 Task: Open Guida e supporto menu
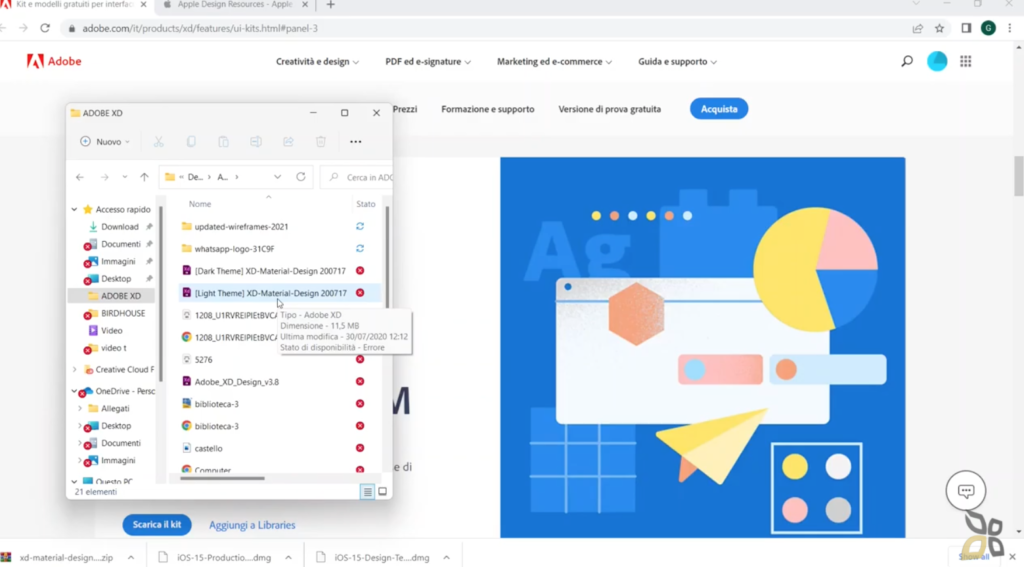677,61
